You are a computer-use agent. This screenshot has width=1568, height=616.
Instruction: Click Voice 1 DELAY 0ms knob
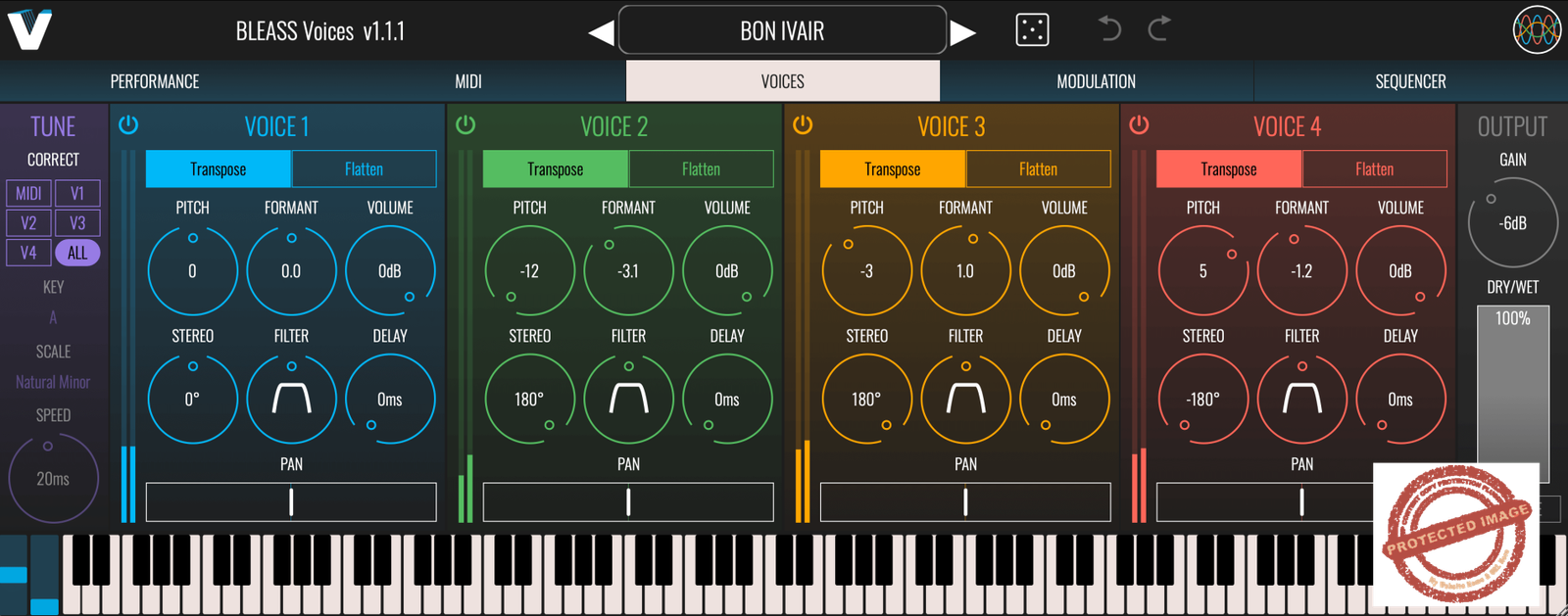pyautogui.click(x=390, y=400)
